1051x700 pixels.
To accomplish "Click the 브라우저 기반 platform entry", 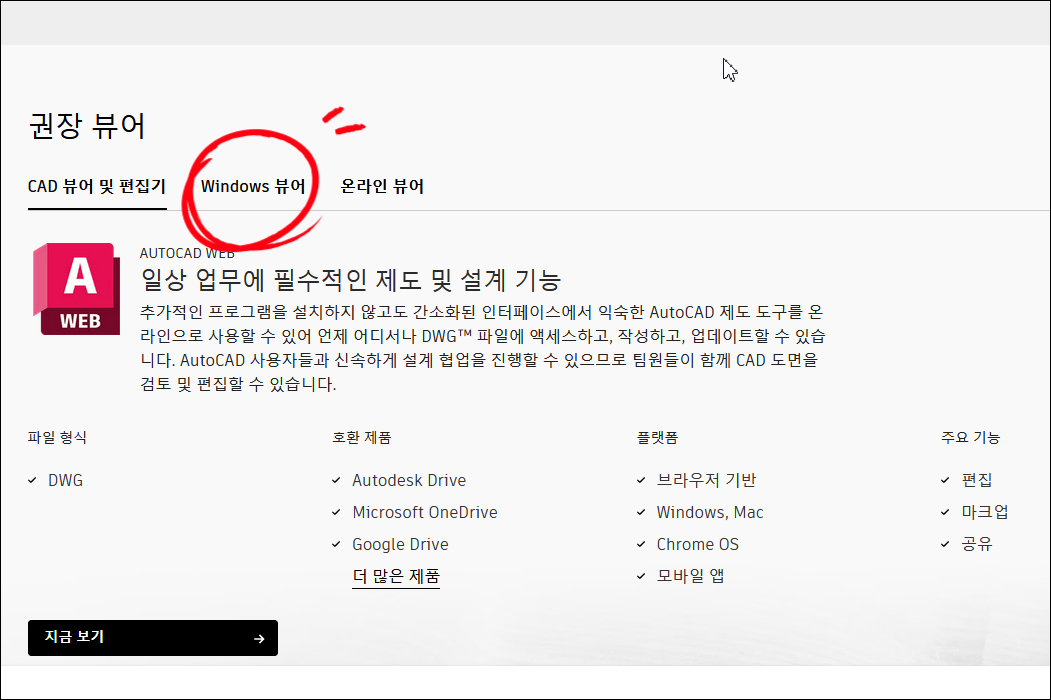I will tap(706, 480).
